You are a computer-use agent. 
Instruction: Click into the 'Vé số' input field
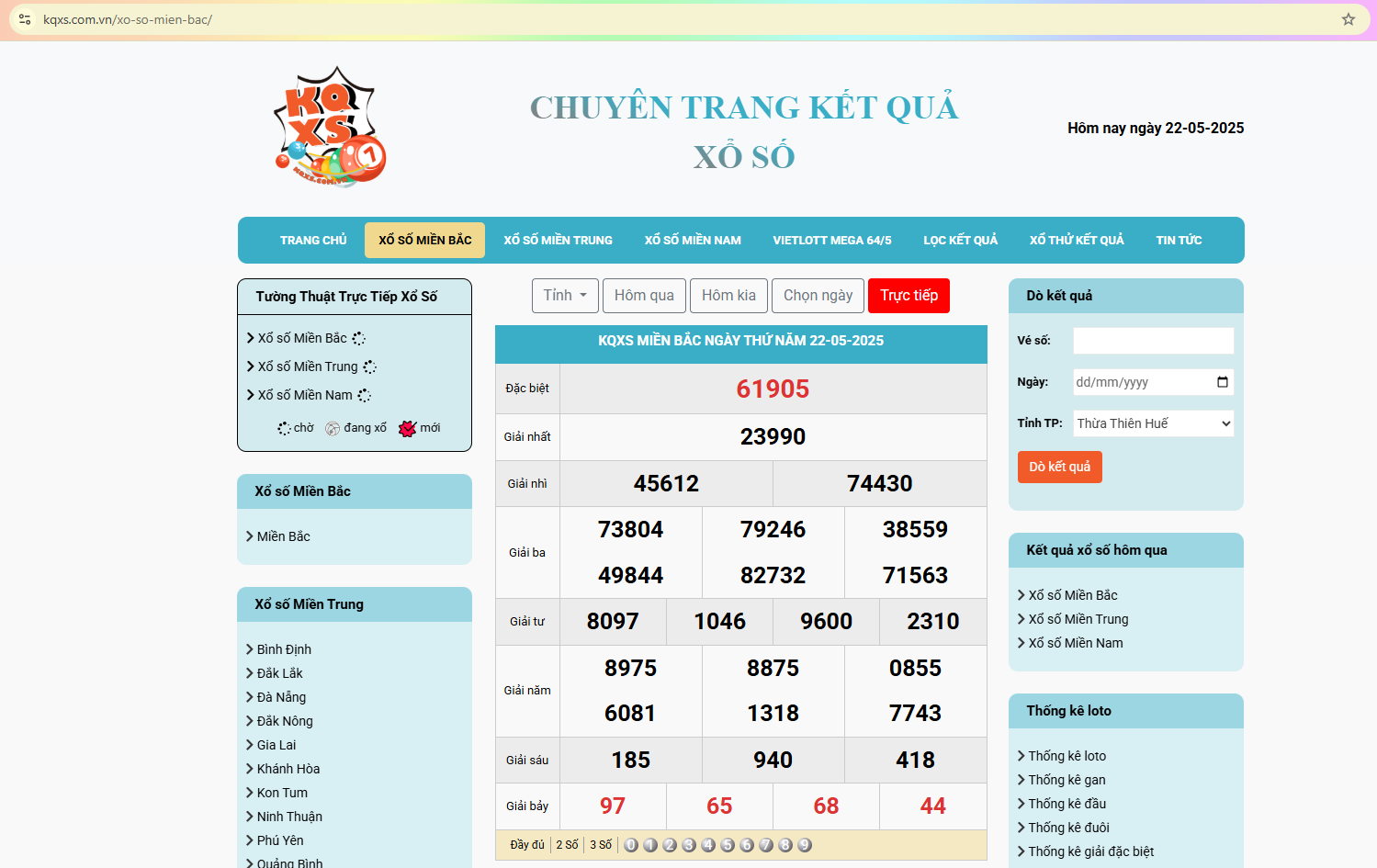(x=1153, y=341)
